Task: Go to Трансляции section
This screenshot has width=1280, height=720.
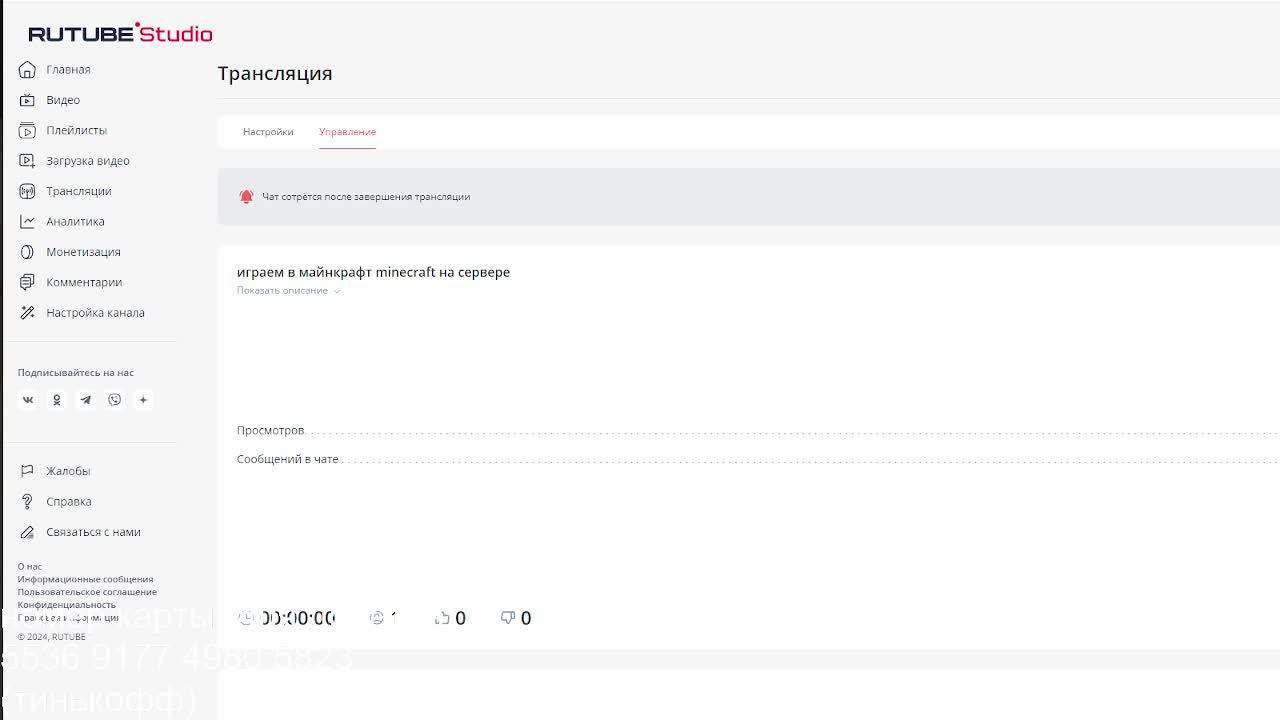Action: (x=79, y=191)
